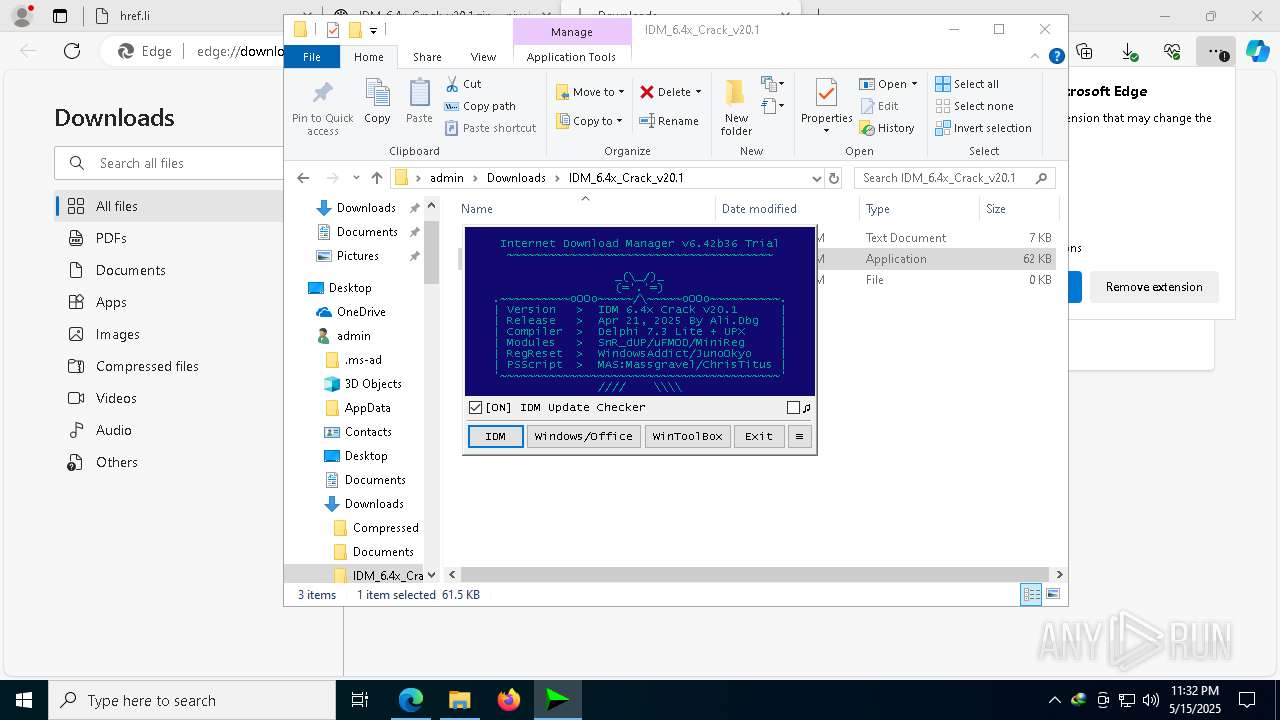Click the Search IDM_6.4x_Crack_v20.1 field
This screenshot has width=1280, height=720.
pyautogui.click(x=955, y=178)
